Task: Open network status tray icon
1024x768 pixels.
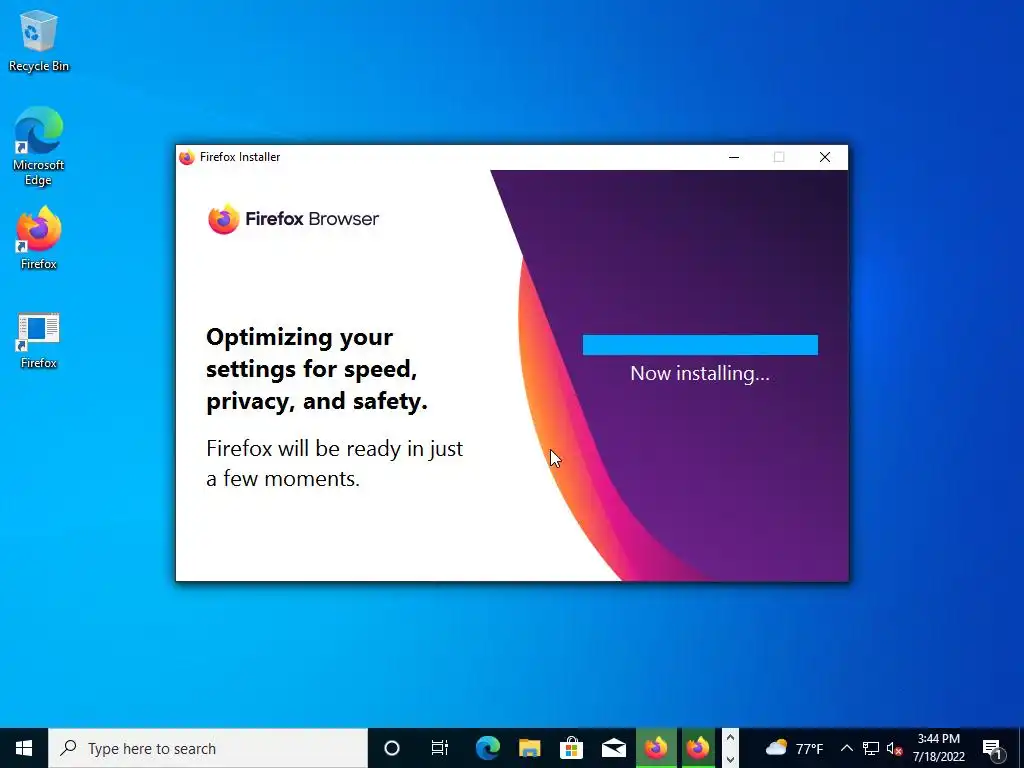Action: (x=871, y=748)
